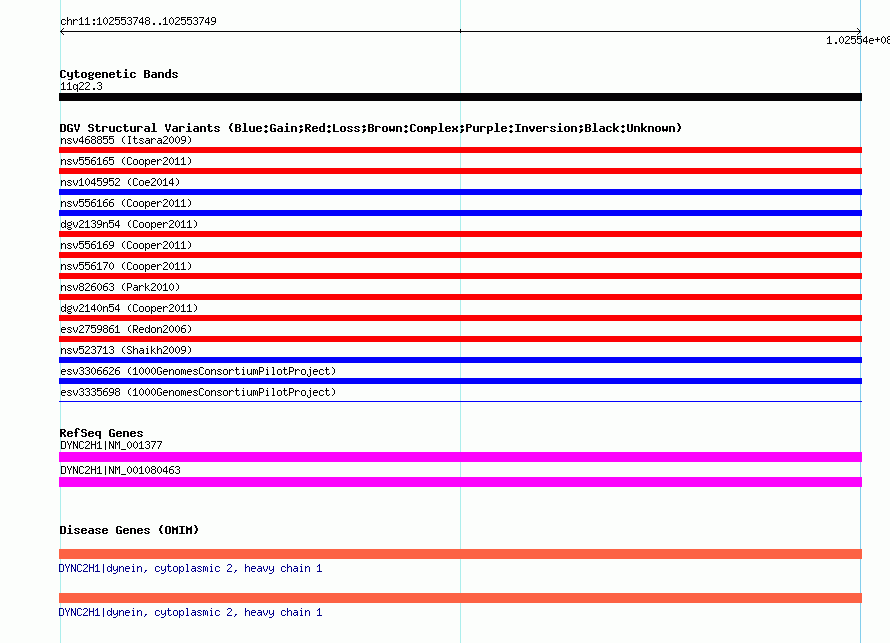Click the esv3335698 (1000GenomesConsortiumPilotProject) label

(x=198, y=392)
